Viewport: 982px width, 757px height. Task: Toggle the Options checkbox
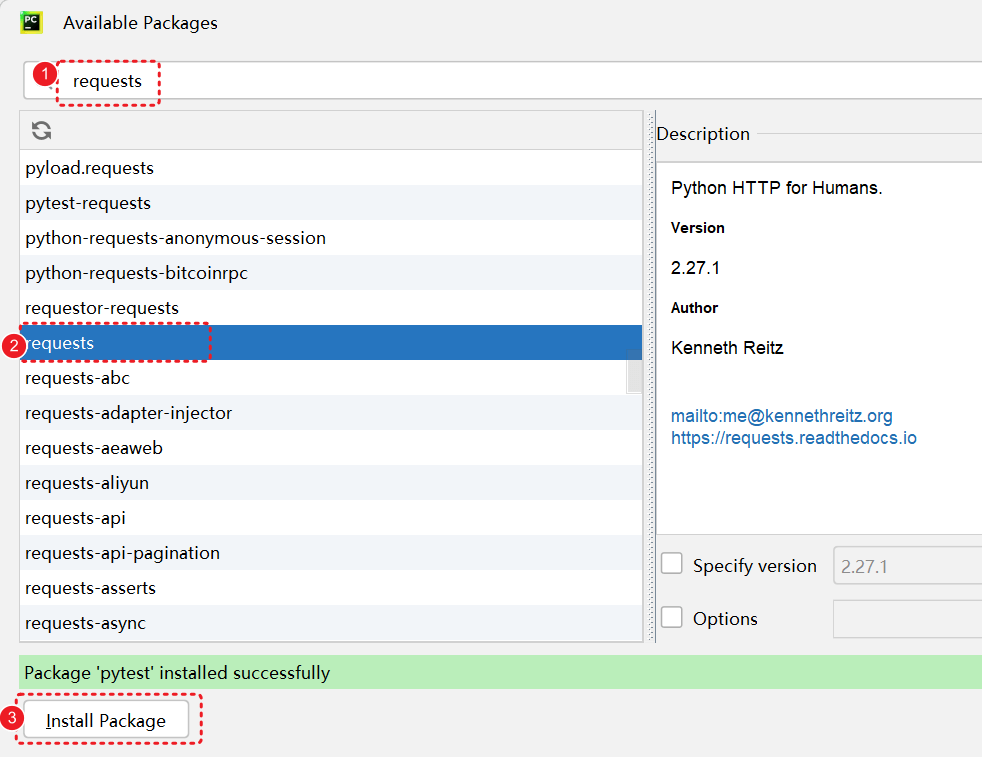[x=672, y=618]
